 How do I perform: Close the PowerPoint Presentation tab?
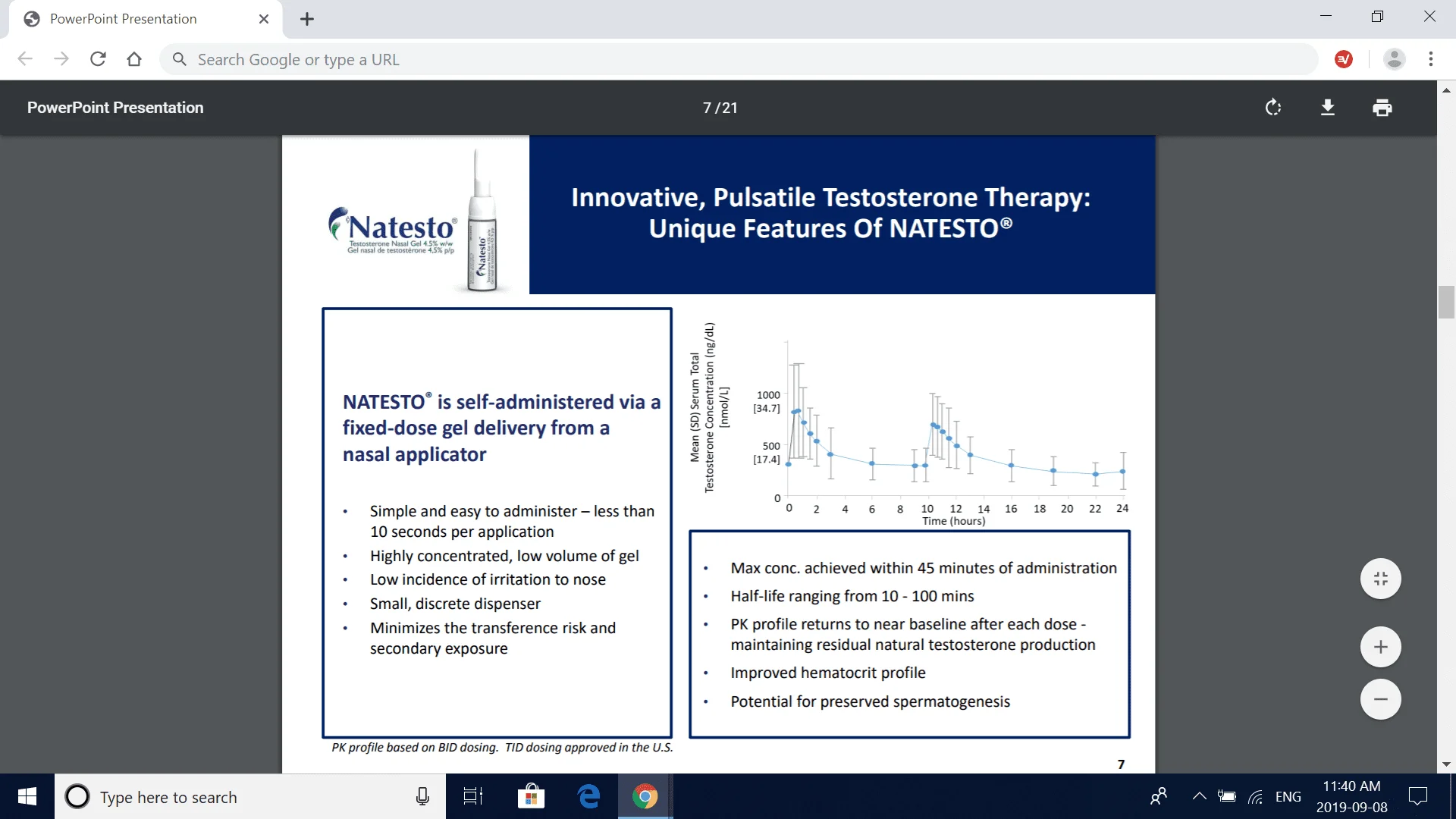[x=264, y=19]
